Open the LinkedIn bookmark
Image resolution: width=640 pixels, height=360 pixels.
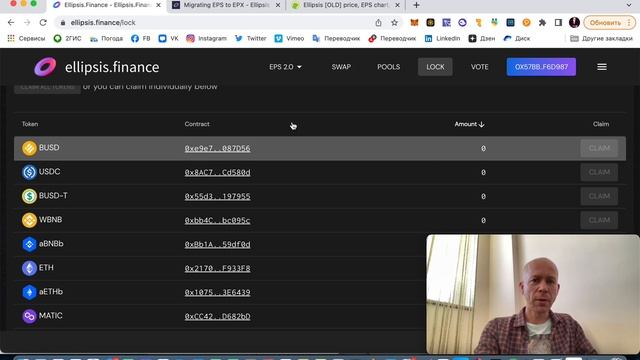(442, 38)
